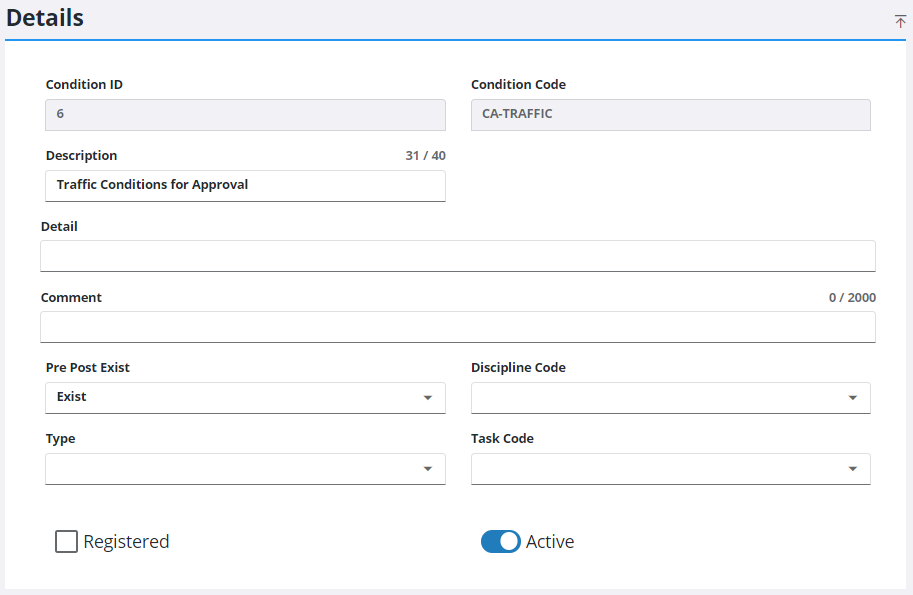The height and width of the screenshot is (595, 913).
Task: Focus the Description field with Traffic Conditions text
Action: tap(245, 185)
